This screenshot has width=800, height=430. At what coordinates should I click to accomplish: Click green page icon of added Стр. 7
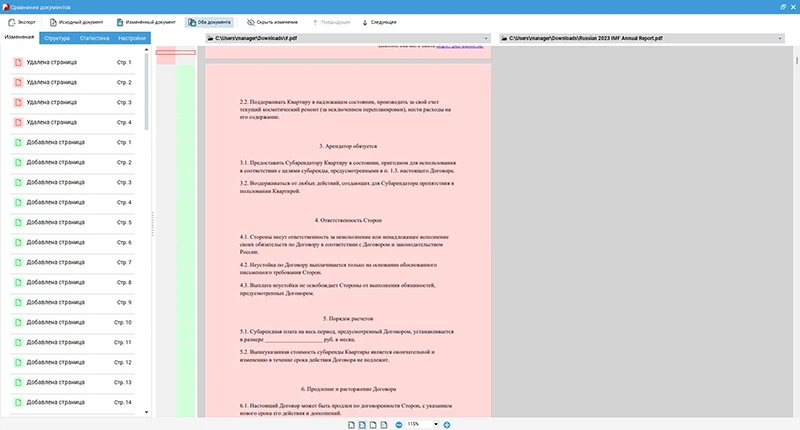18,262
